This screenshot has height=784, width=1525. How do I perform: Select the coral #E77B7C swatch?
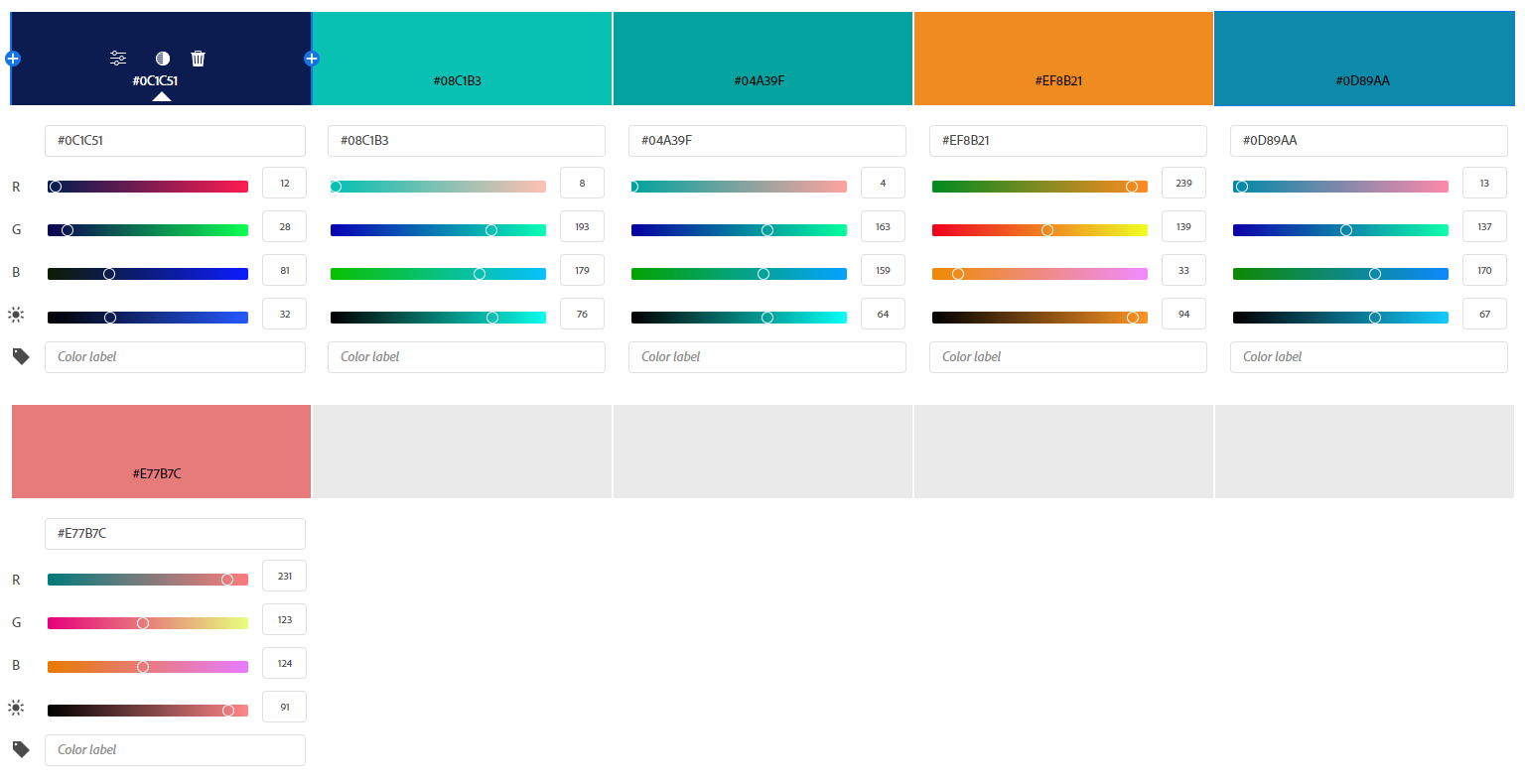pyautogui.click(x=161, y=452)
